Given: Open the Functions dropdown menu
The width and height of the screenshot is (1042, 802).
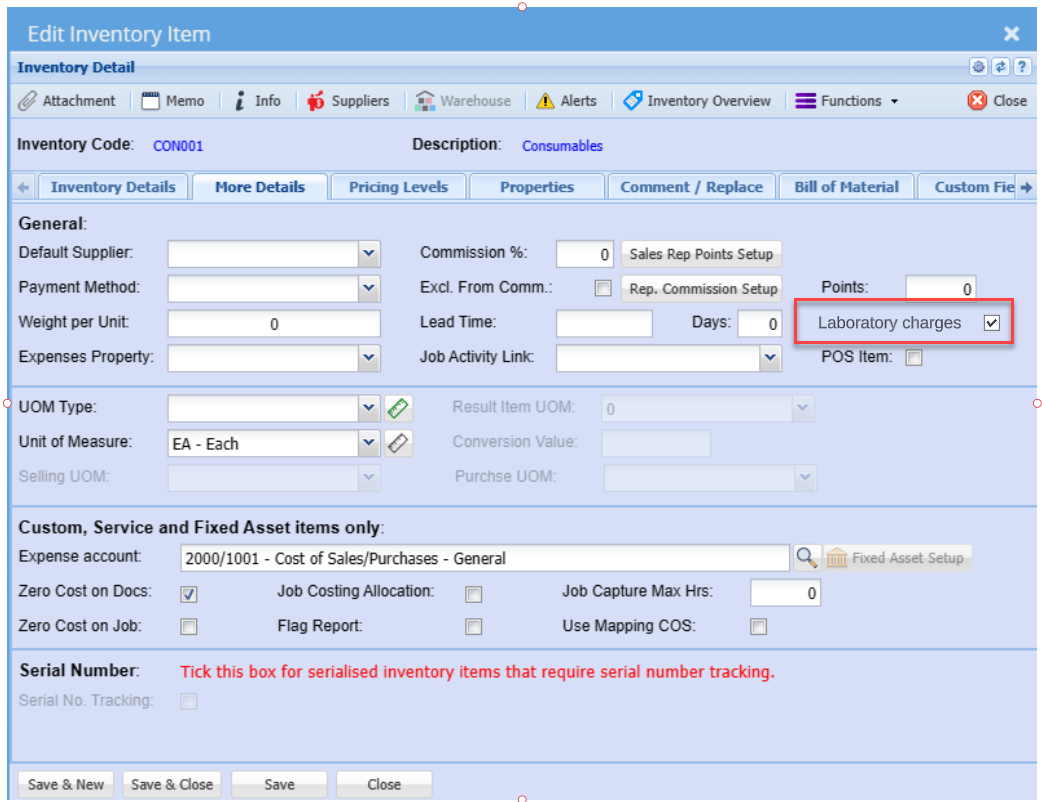Looking at the screenshot, I should click(846, 101).
